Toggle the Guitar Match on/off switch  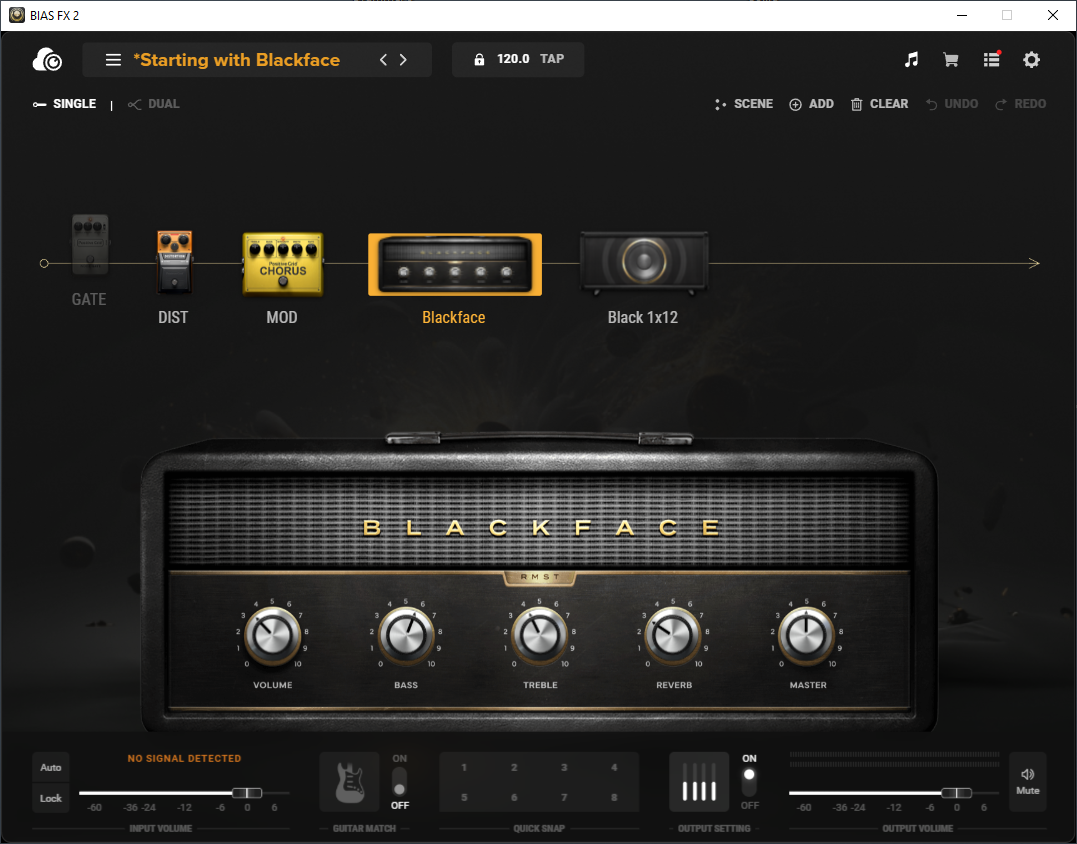point(399,782)
